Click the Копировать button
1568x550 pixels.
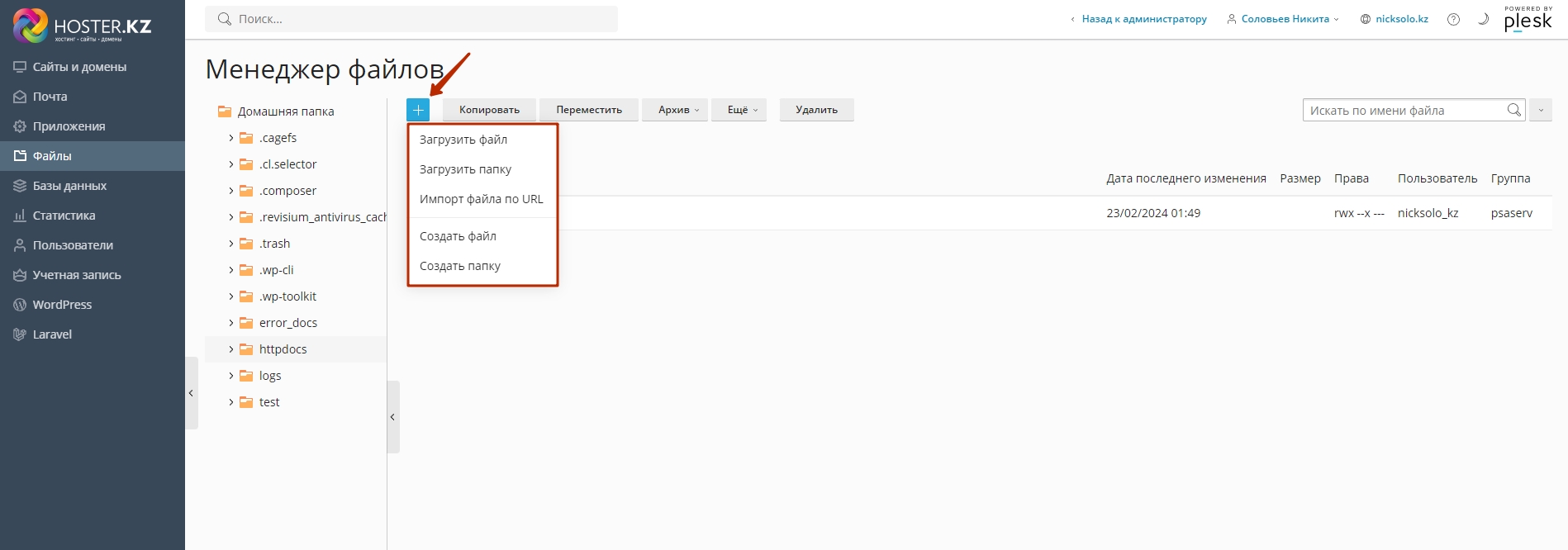[x=489, y=110]
